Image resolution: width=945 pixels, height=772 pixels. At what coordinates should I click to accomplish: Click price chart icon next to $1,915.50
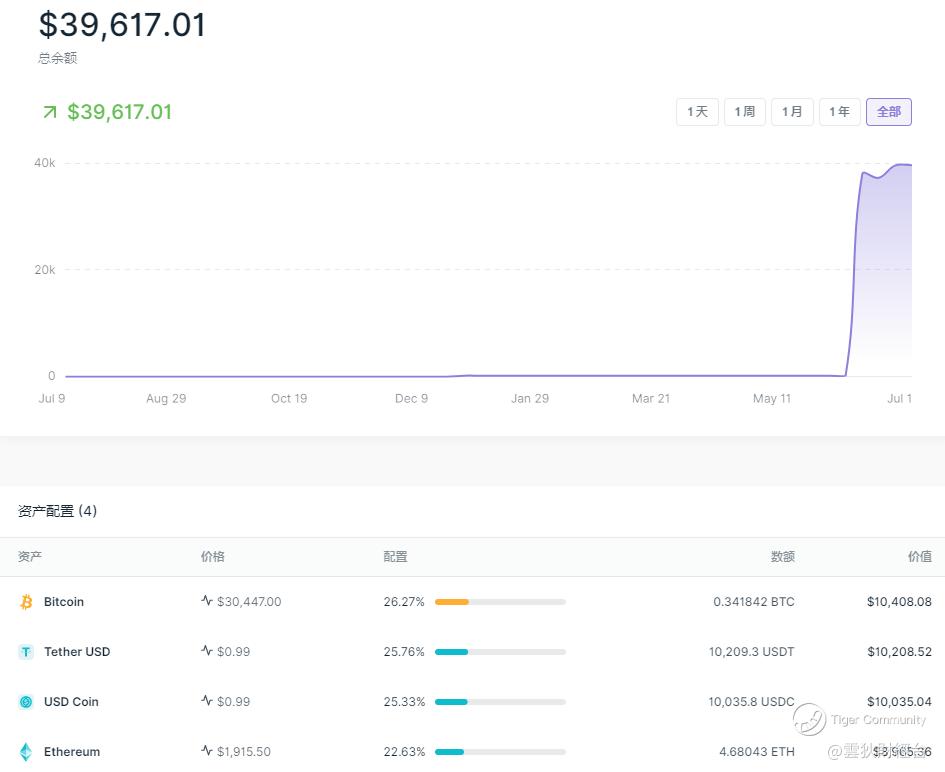click(x=207, y=750)
